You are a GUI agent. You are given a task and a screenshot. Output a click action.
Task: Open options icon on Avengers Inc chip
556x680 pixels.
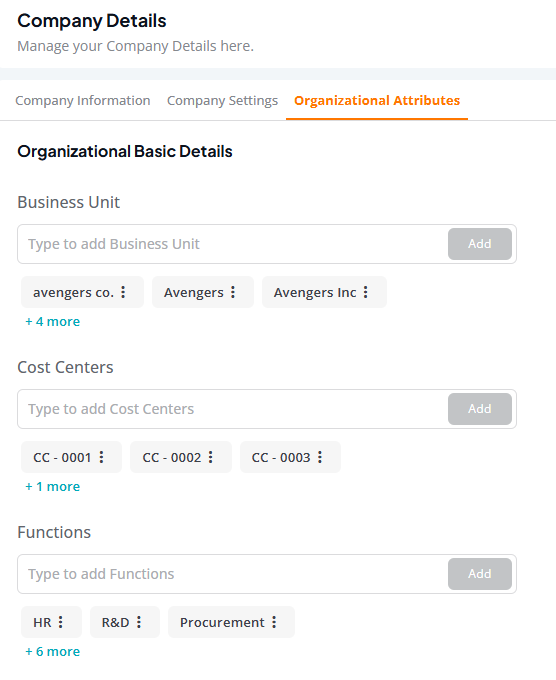pos(366,292)
